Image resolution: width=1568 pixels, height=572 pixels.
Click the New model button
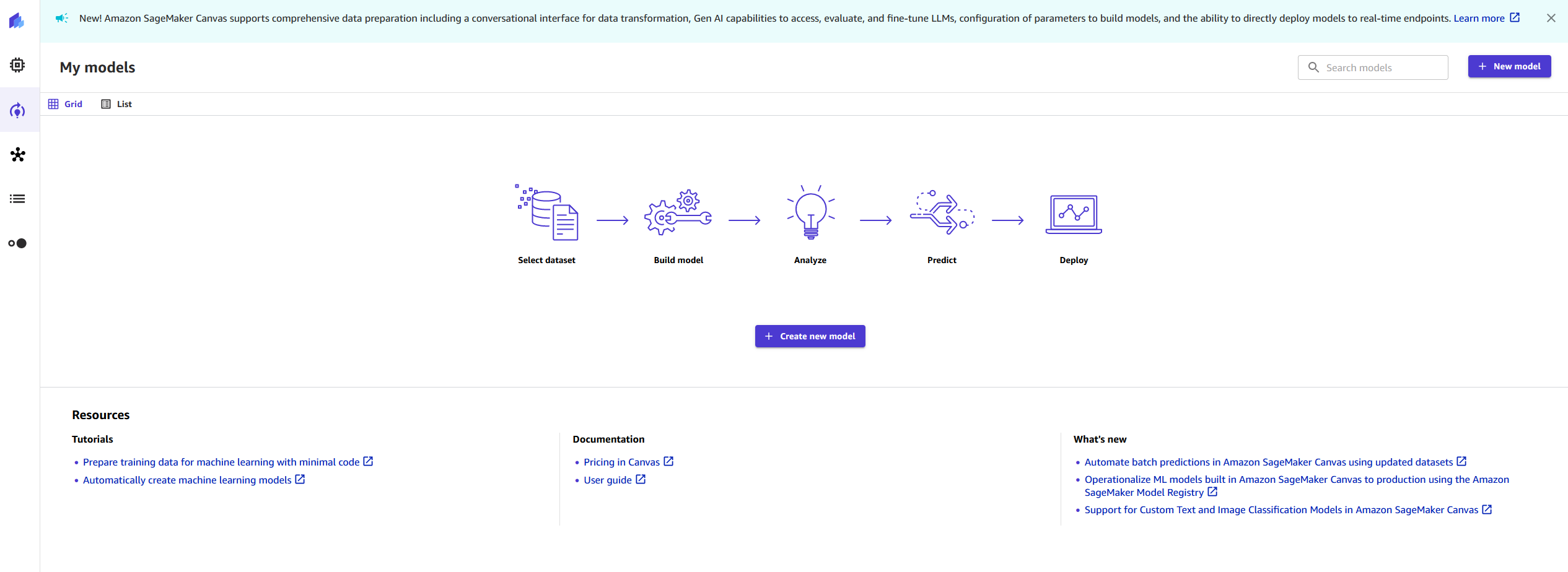(1509, 66)
